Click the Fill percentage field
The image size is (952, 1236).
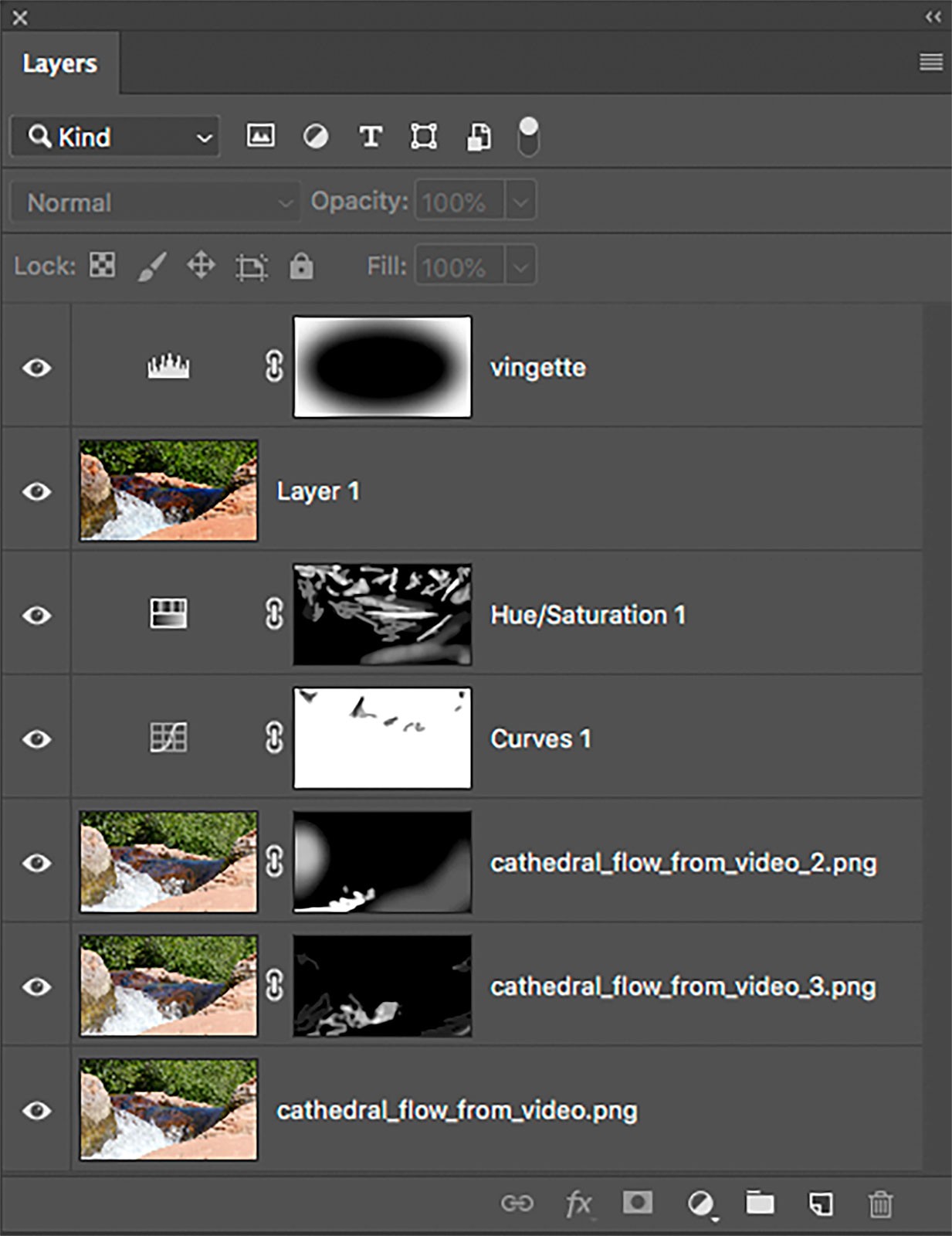(x=459, y=267)
